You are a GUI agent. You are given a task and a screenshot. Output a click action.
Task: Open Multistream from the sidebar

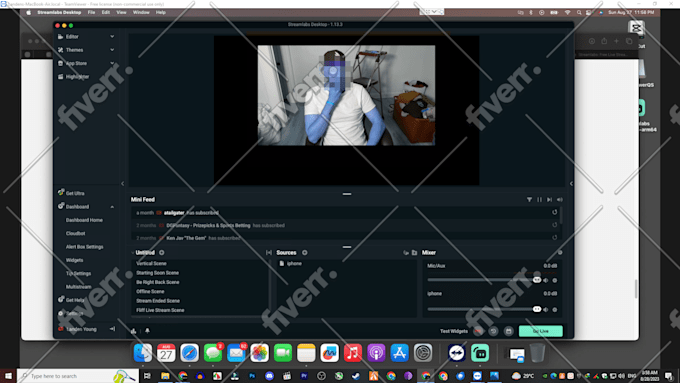78,287
